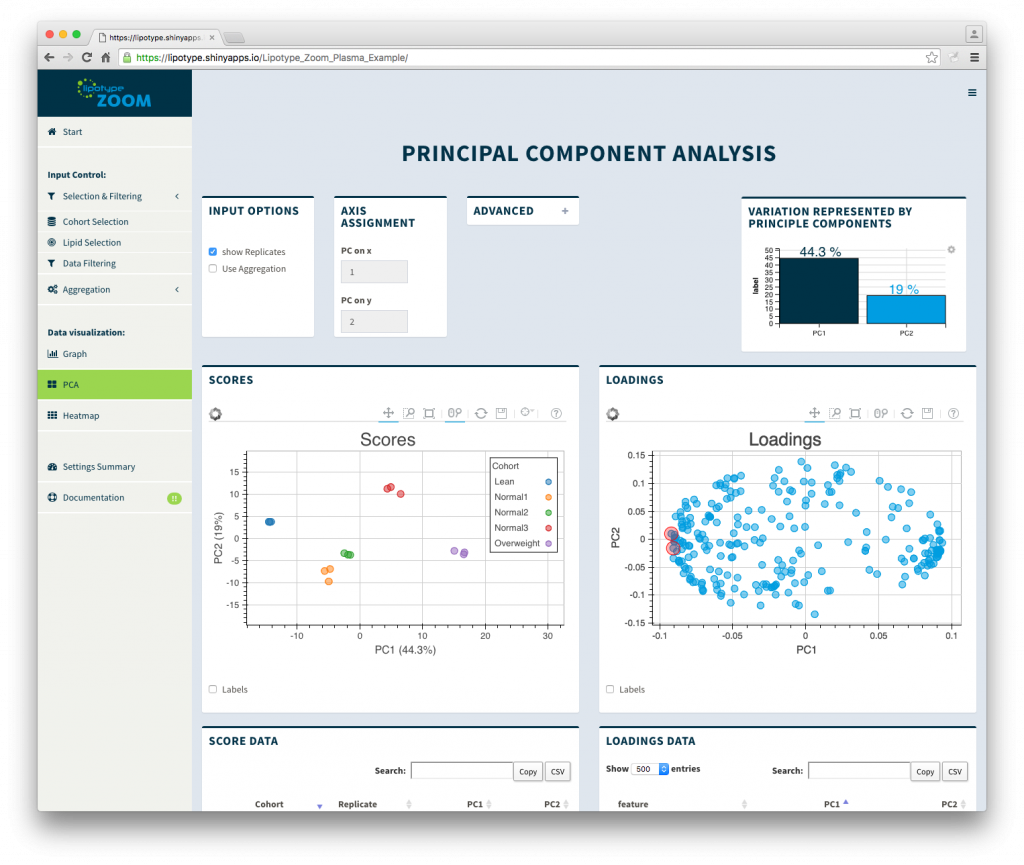Save the Loadings plot using the disk icon
The height and width of the screenshot is (865, 1024).
[x=927, y=413]
